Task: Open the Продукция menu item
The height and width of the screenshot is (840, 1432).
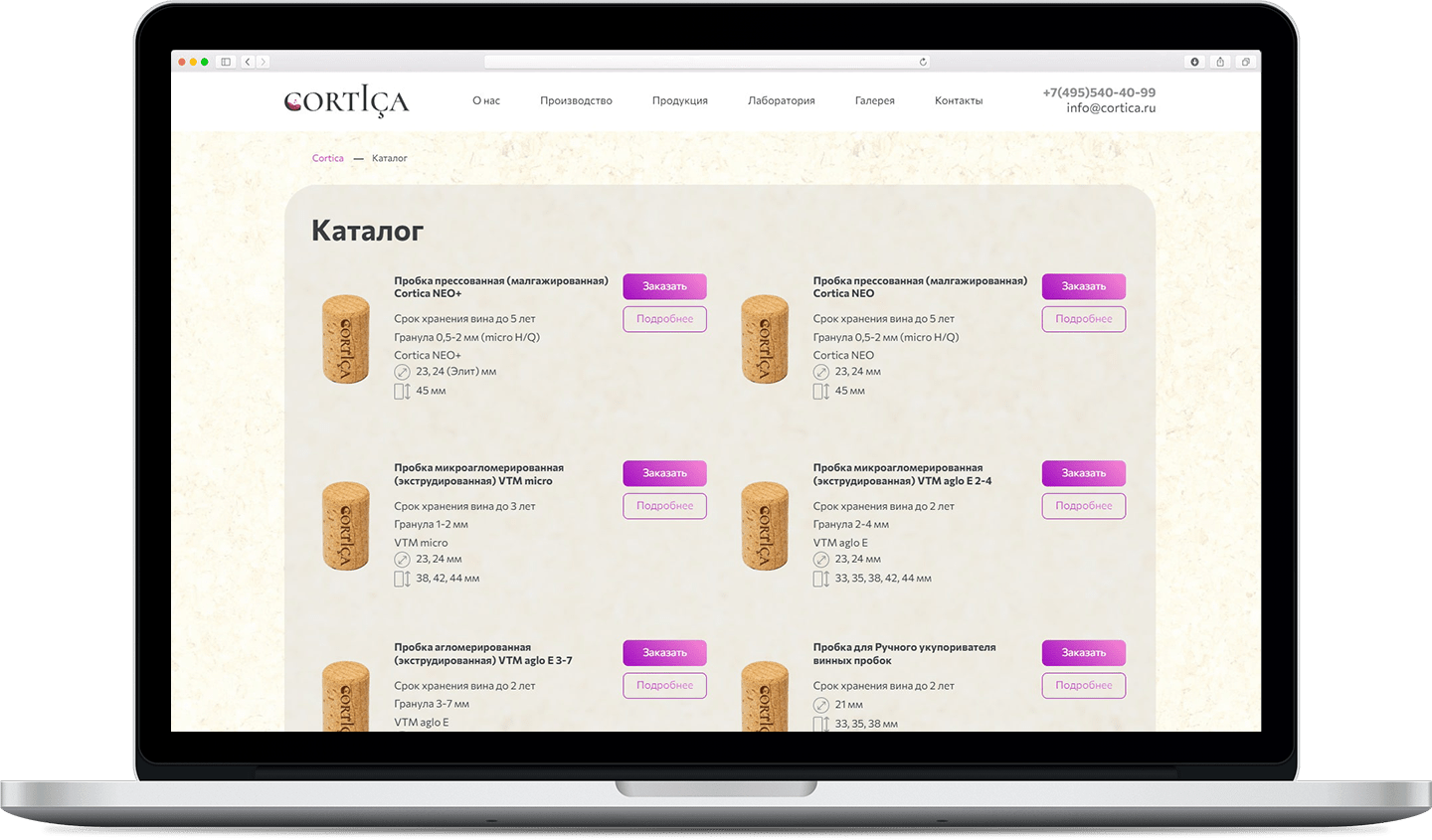Action: click(x=680, y=100)
